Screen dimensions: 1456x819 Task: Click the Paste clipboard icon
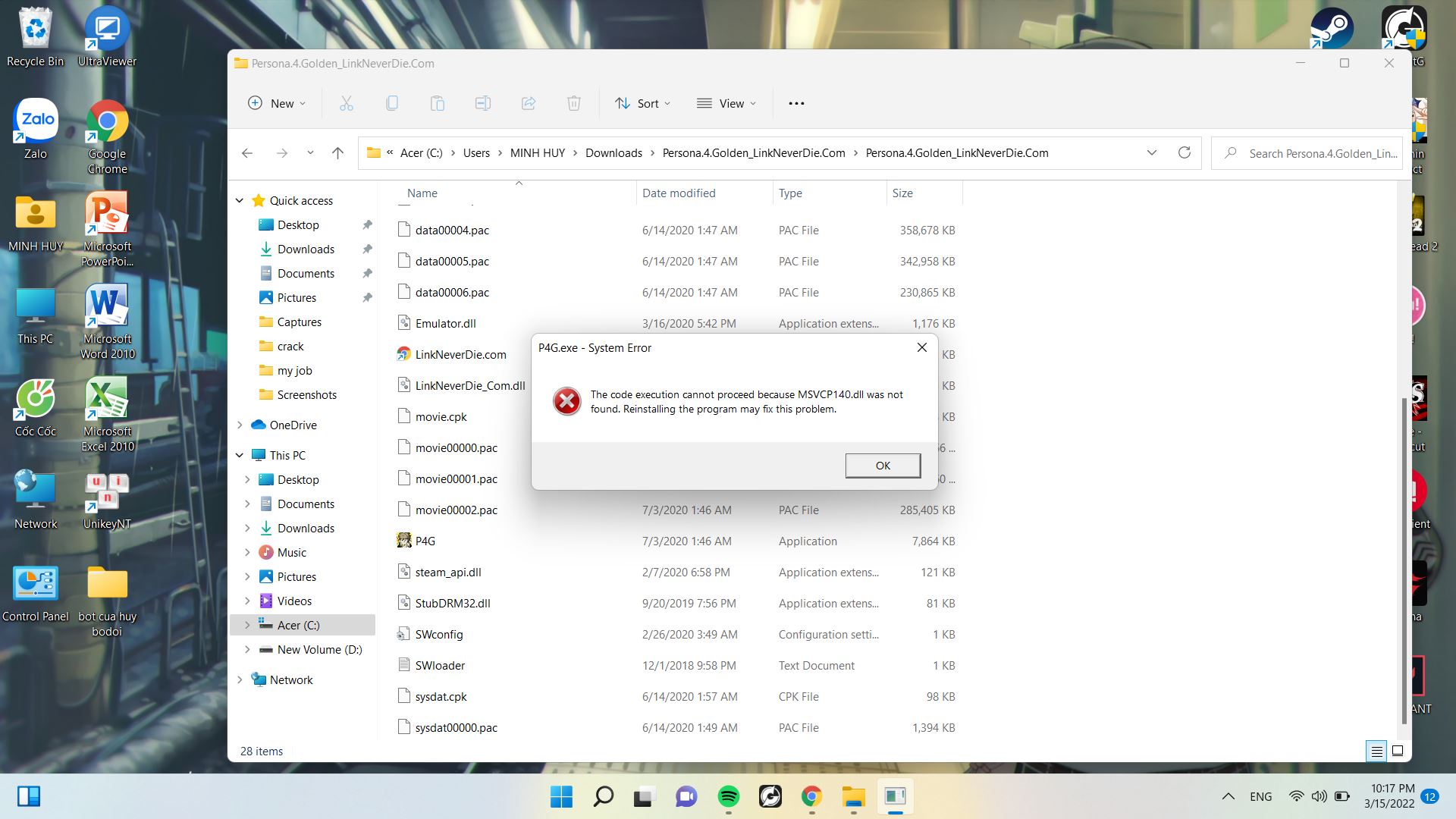click(x=438, y=103)
